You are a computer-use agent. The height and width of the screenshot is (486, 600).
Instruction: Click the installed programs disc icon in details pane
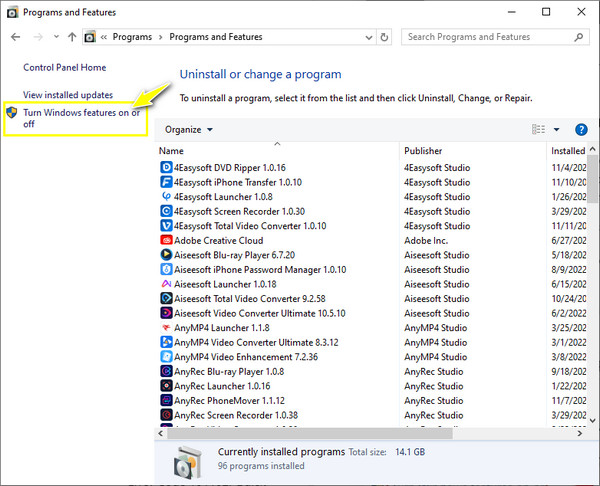pos(188,462)
